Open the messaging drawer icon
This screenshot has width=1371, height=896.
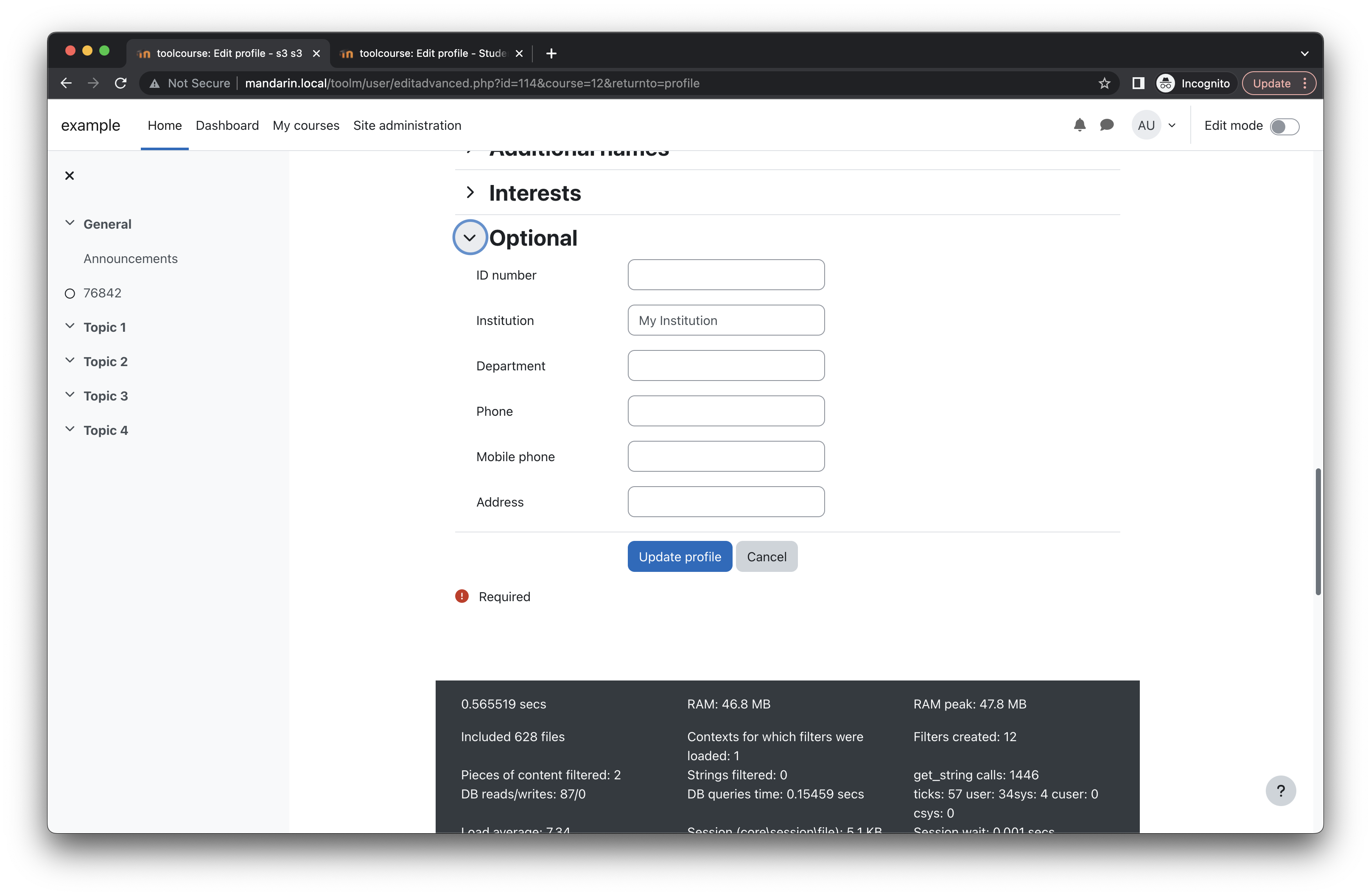1107,125
